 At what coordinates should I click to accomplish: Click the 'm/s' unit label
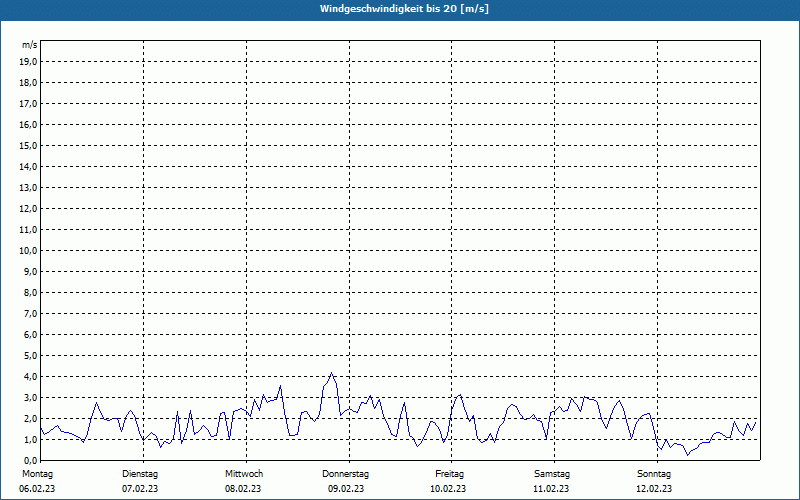[x=29, y=45]
